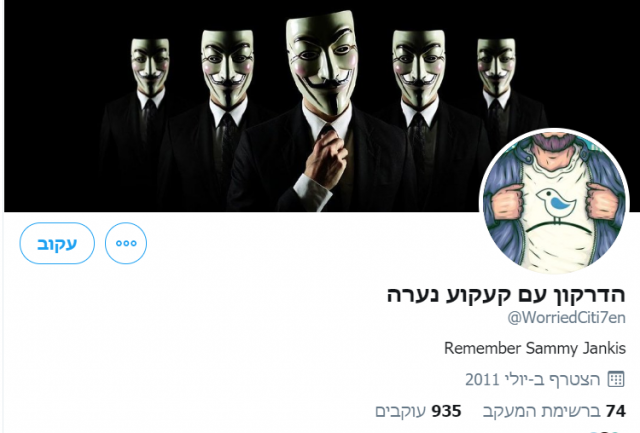
Task: Click the bold 74 following count number
Action: pos(616,411)
